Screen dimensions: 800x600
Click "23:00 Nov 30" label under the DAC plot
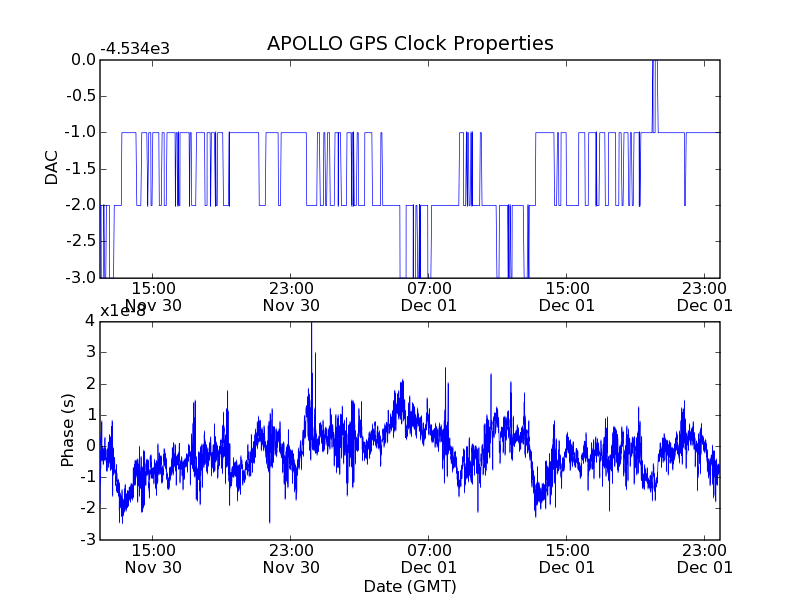pyautogui.click(x=291, y=297)
